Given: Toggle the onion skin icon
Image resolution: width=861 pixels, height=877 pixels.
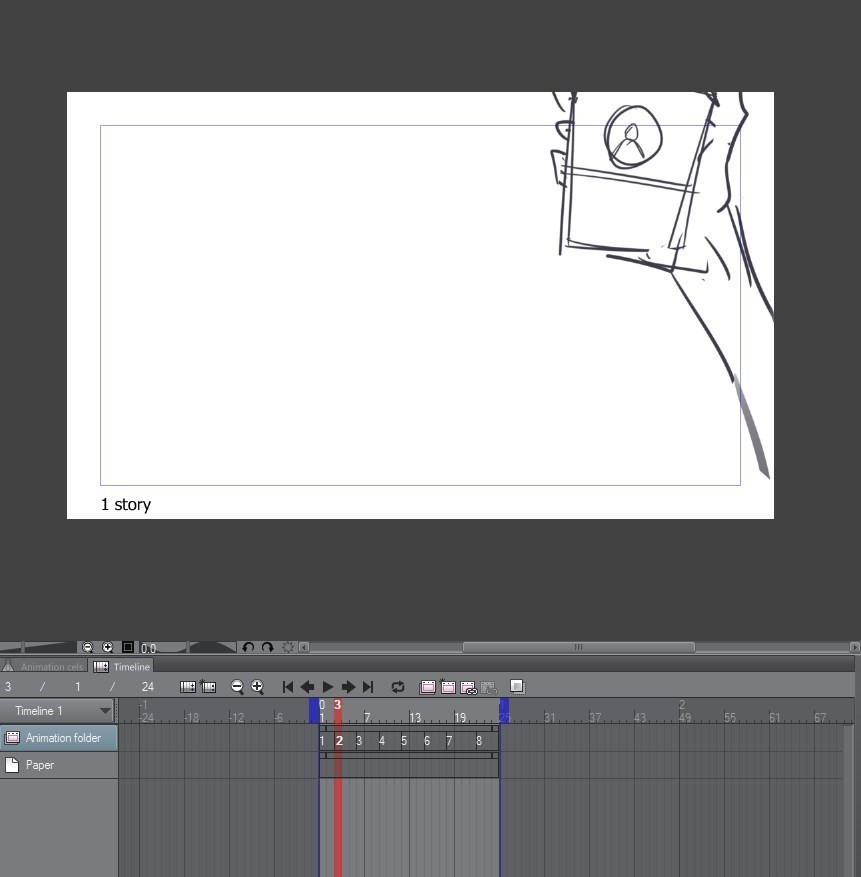Looking at the screenshot, I should coord(517,687).
